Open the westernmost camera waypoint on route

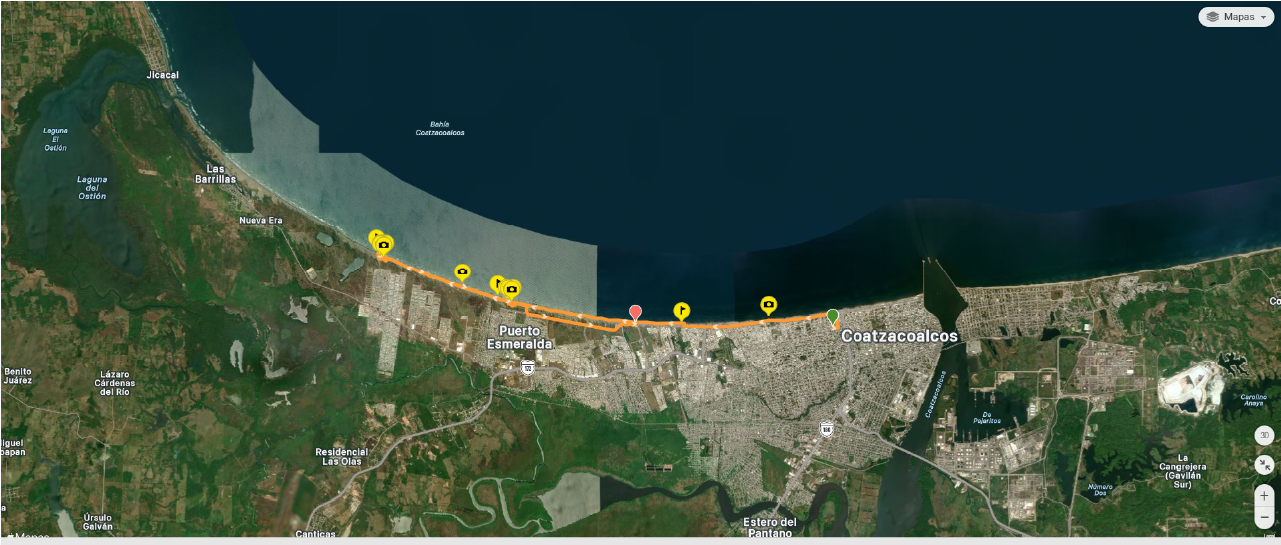click(384, 244)
